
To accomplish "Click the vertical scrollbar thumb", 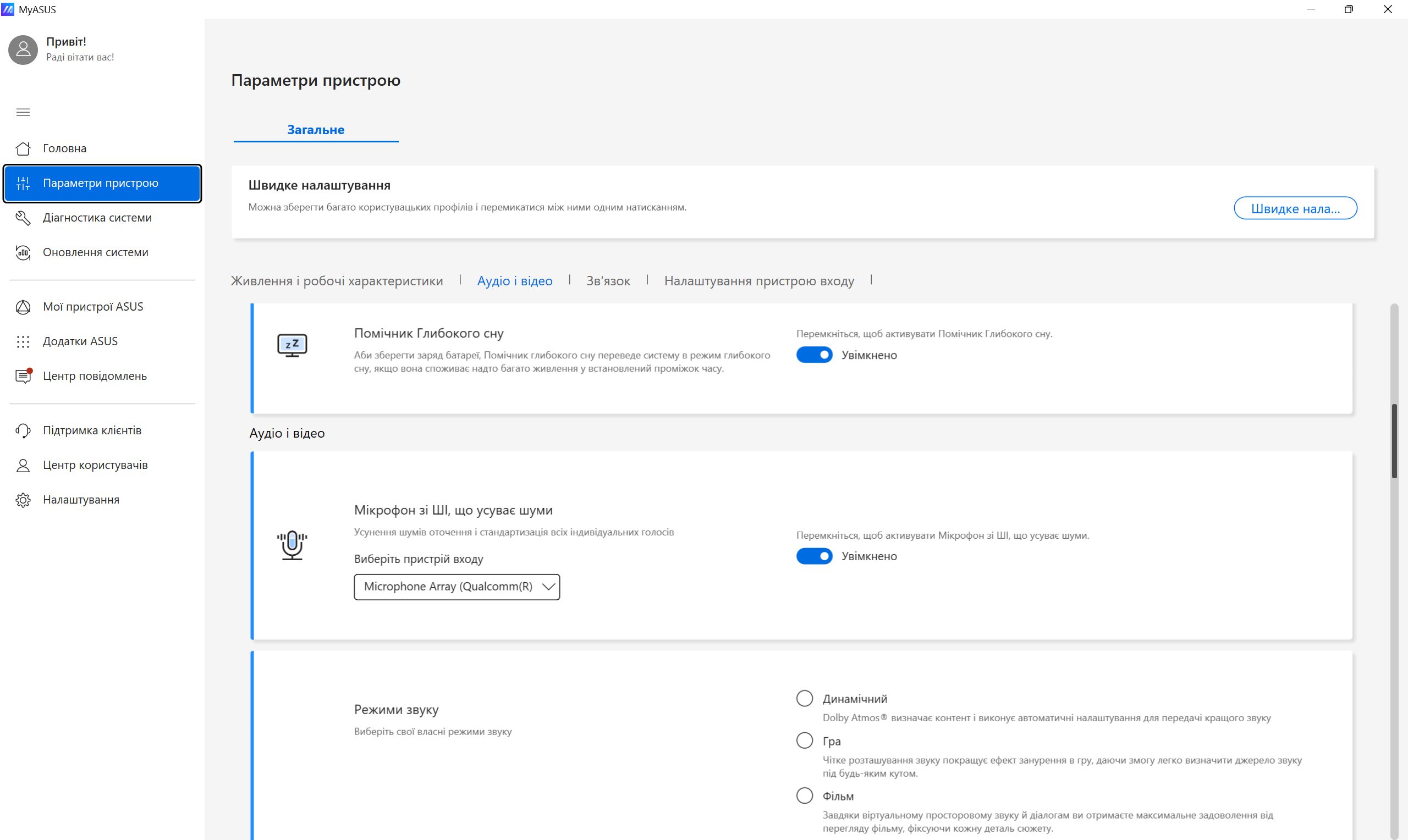I will [x=1394, y=441].
